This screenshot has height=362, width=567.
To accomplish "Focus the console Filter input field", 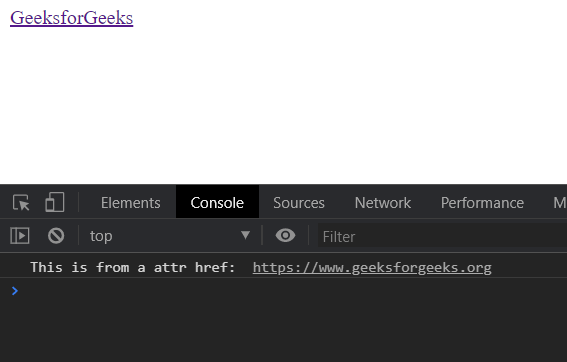I will click(442, 236).
